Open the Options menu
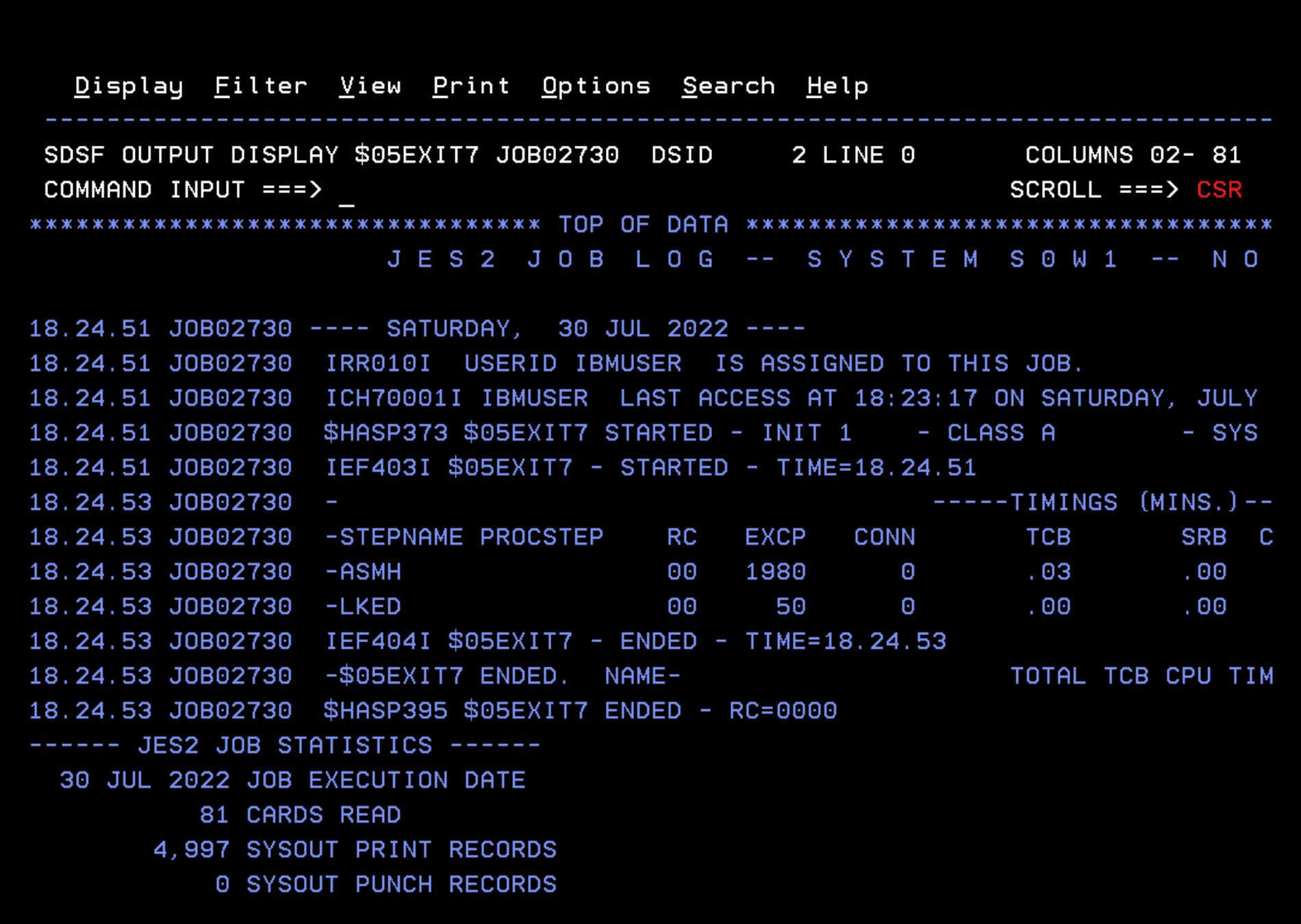Screen dimensions: 1301x924 (x=596, y=86)
